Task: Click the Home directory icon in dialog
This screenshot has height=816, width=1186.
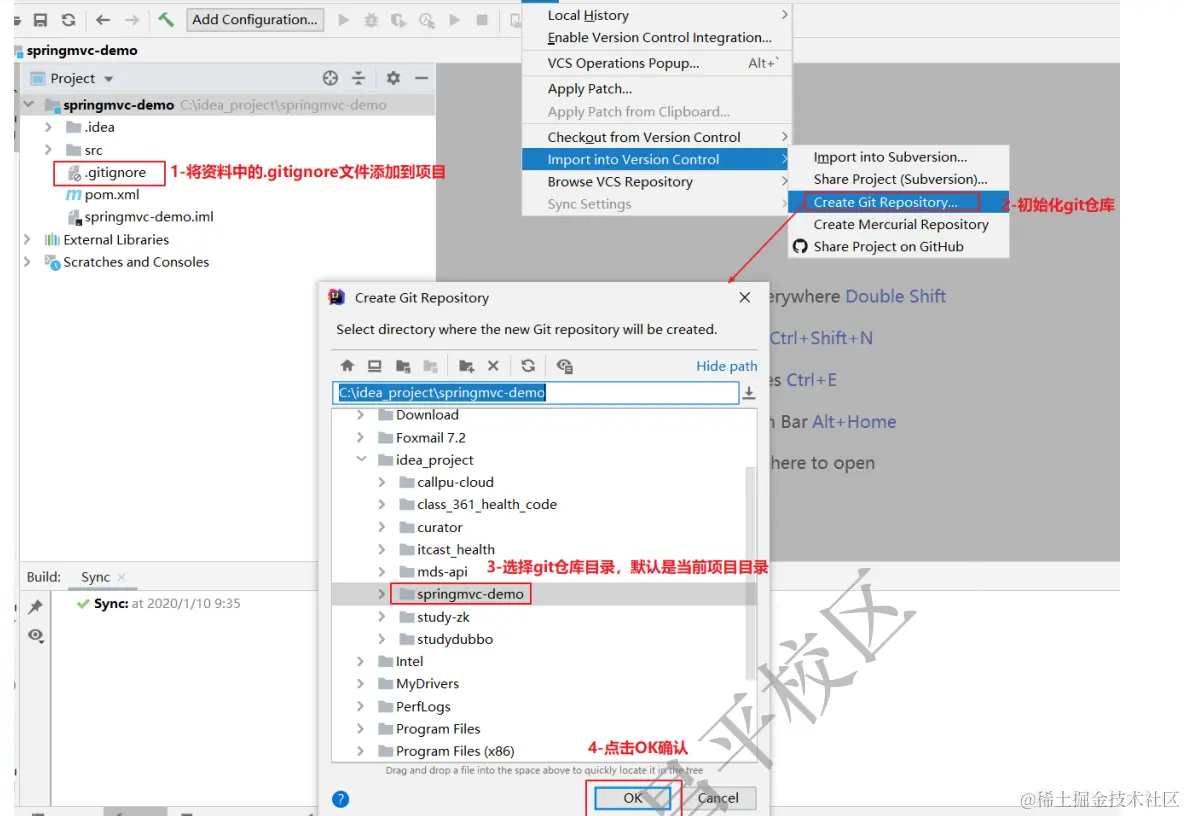Action: point(347,366)
